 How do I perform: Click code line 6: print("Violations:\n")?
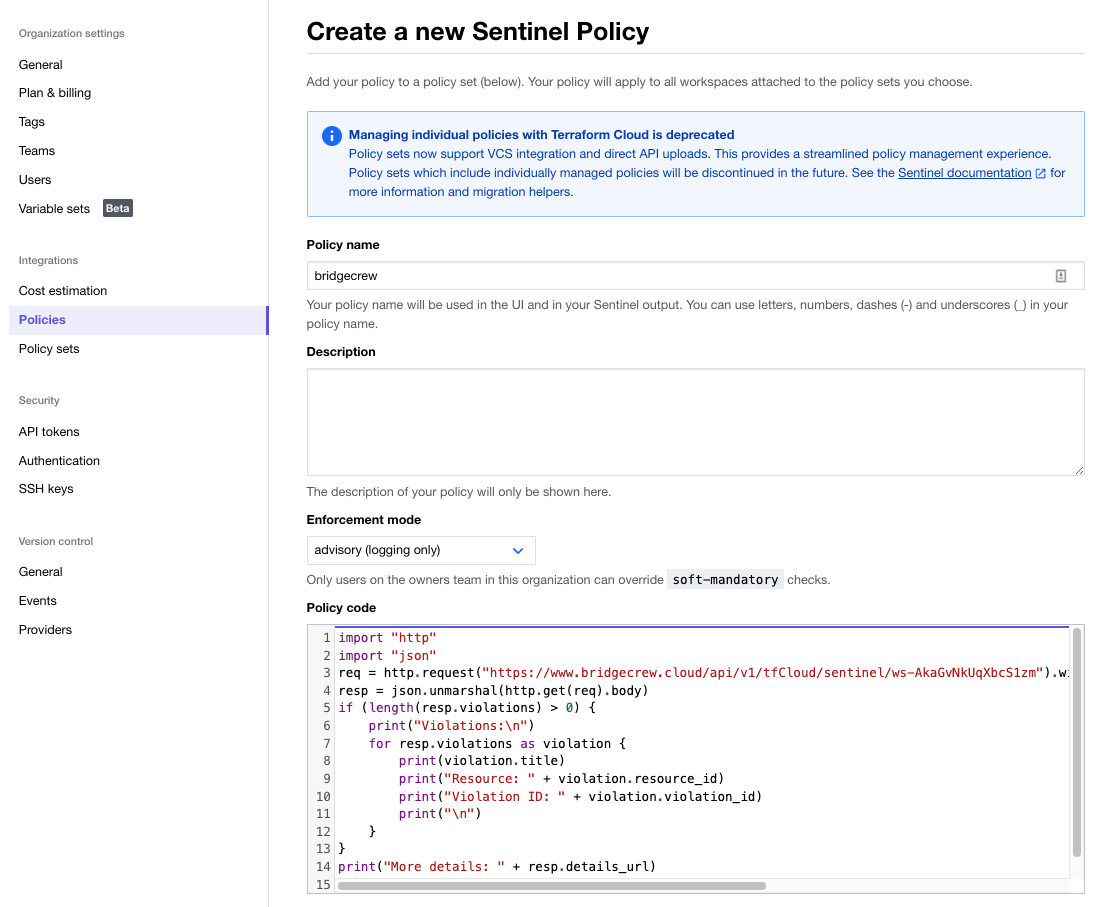pyautogui.click(x=451, y=726)
